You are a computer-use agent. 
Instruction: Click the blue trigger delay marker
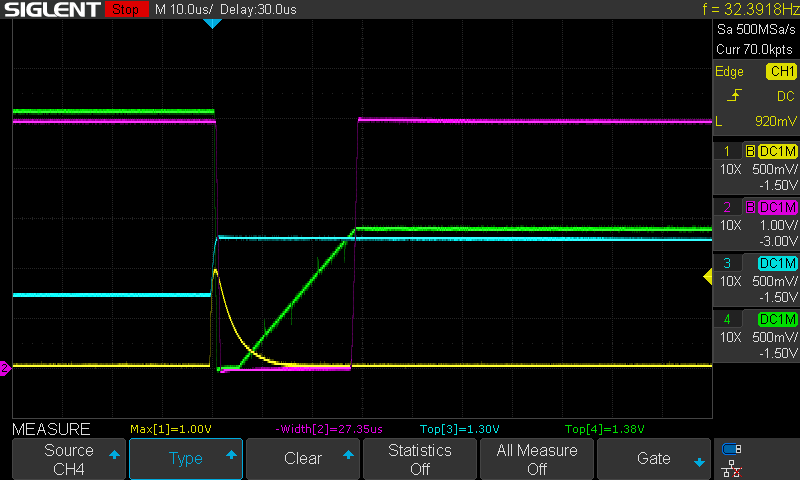coord(211,23)
